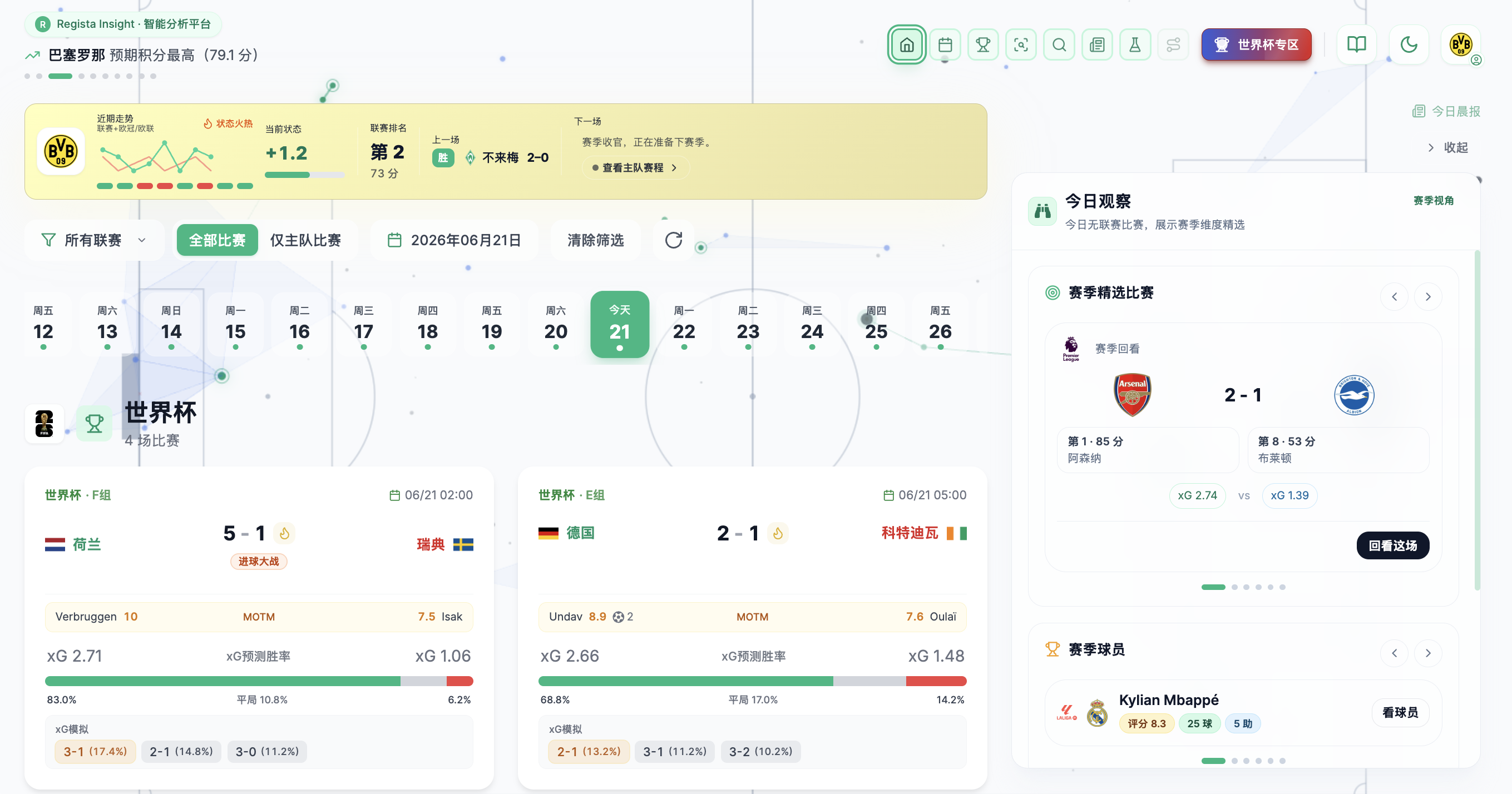Screen dimensions: 1512x794
Task: Click the 2-1 (13.2%) xG simulation chip
Action: (x=589, y=752)
